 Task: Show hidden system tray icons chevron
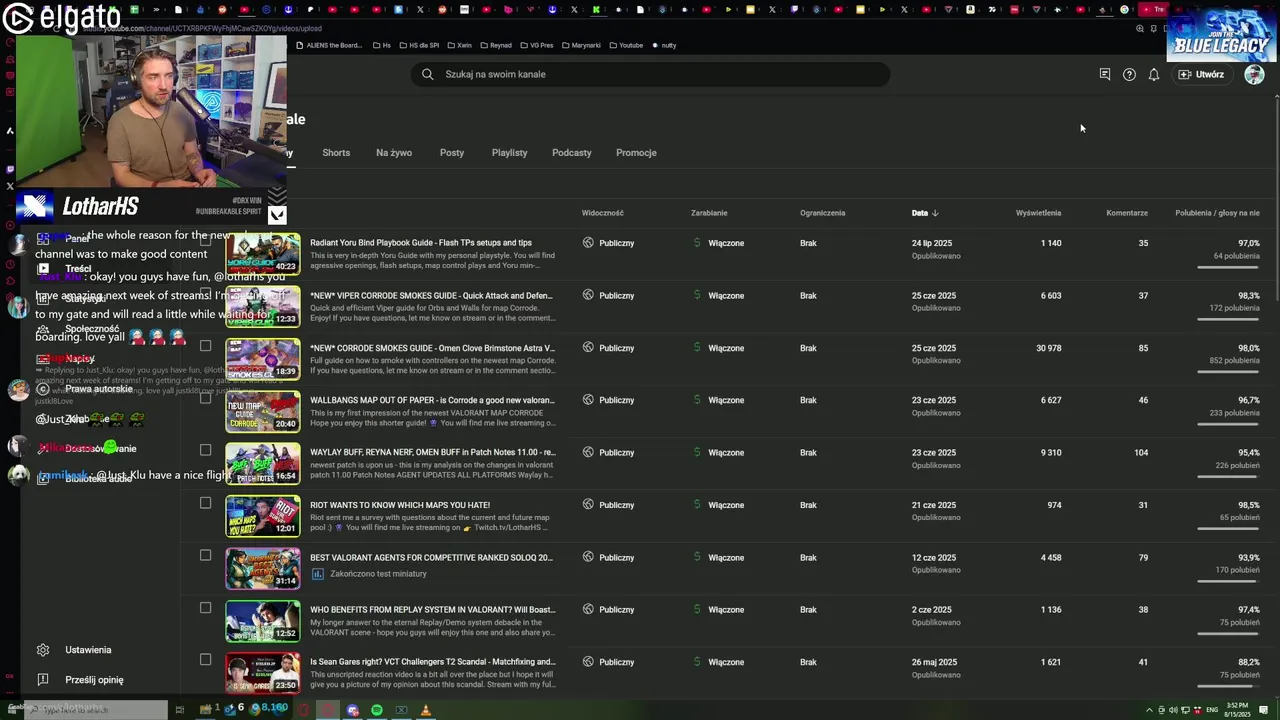point(1149,710)
